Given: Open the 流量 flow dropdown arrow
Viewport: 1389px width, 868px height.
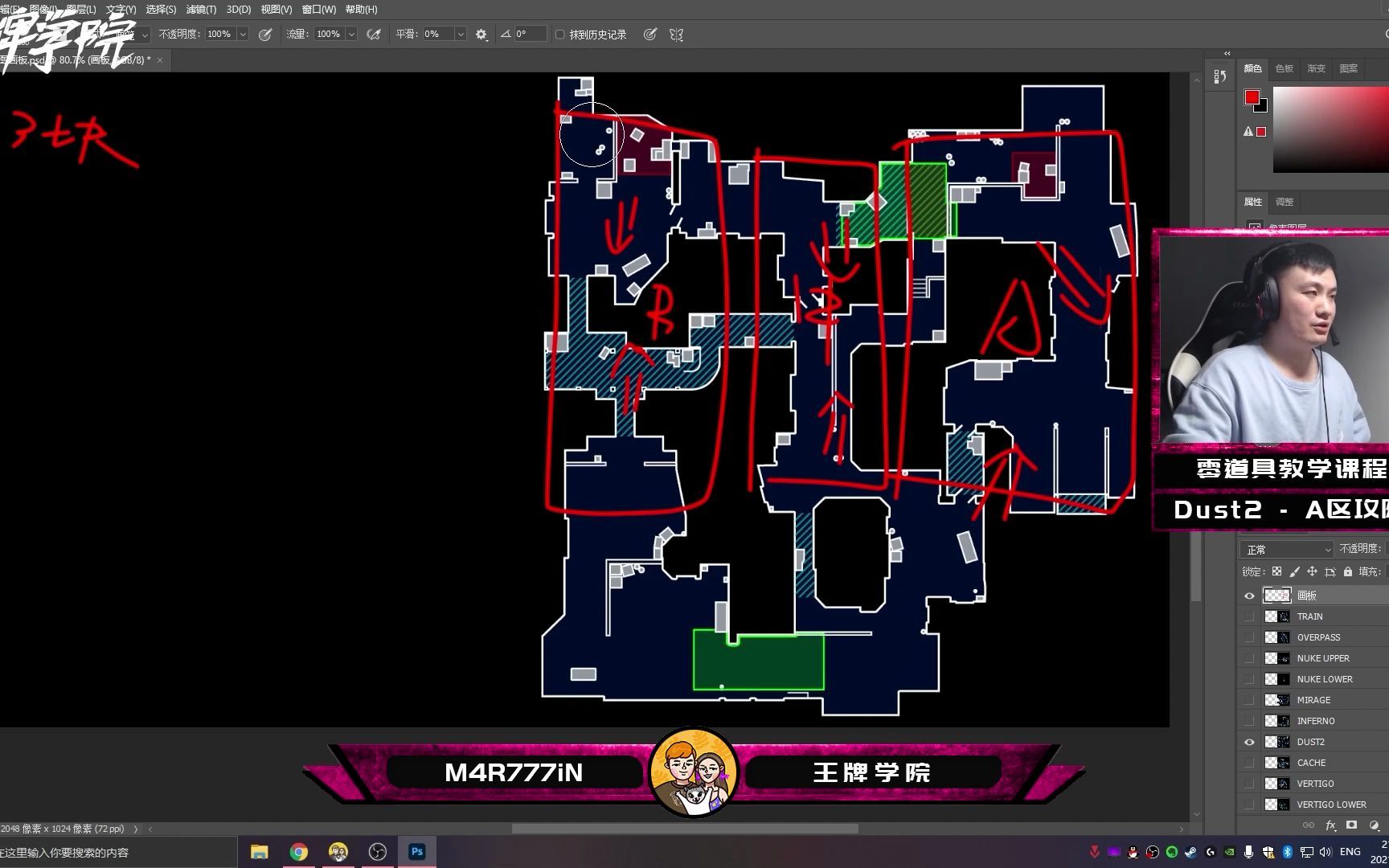Looking at the screenshot, I should tap(351, 35).
